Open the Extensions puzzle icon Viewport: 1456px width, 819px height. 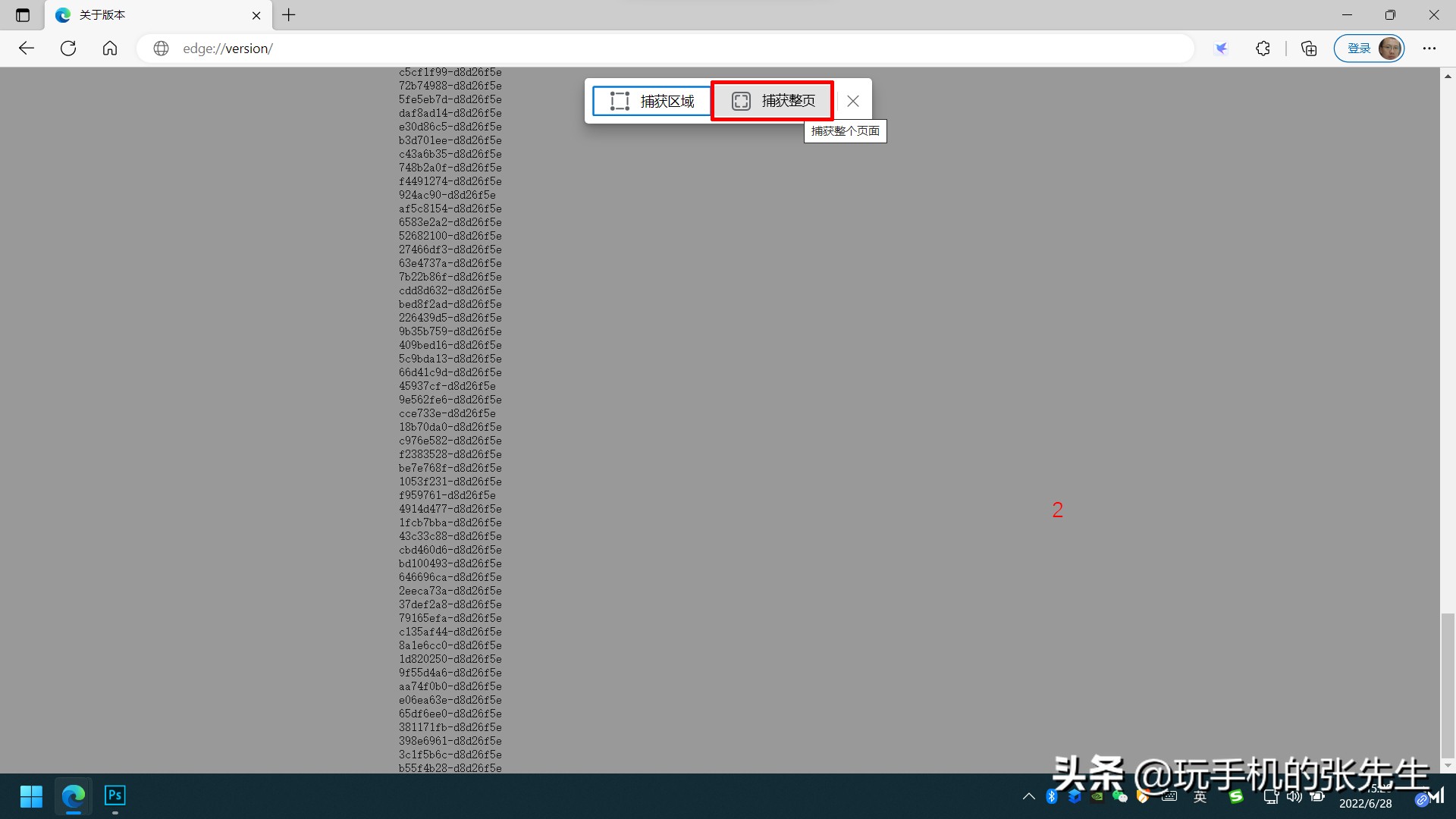click(x=1263, y=49)
